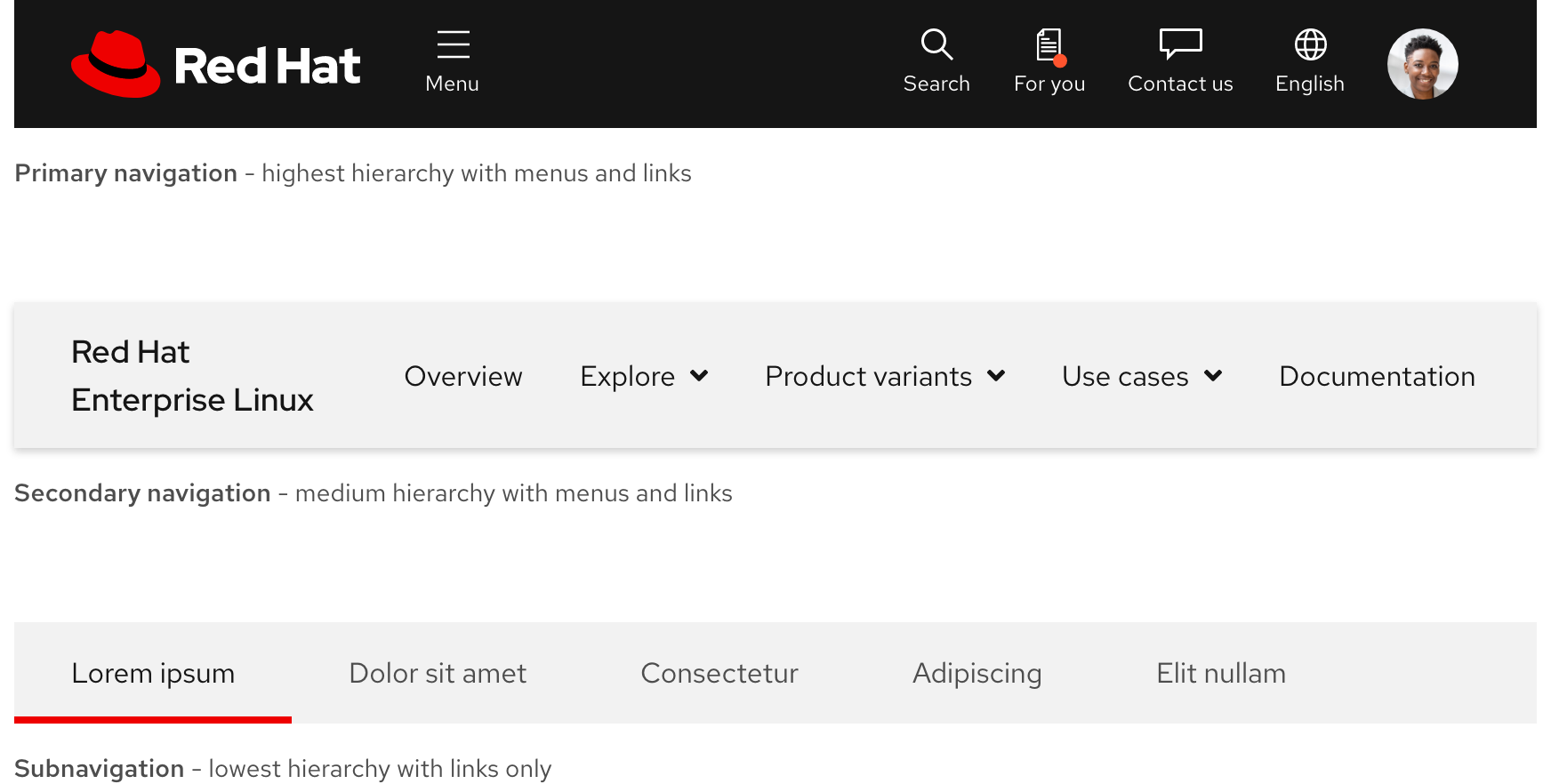Image resolution: width=1551 pixels, height=784 pixels.
Task: Click the red underline below Lorem ipsum
Action: point(153,718)
